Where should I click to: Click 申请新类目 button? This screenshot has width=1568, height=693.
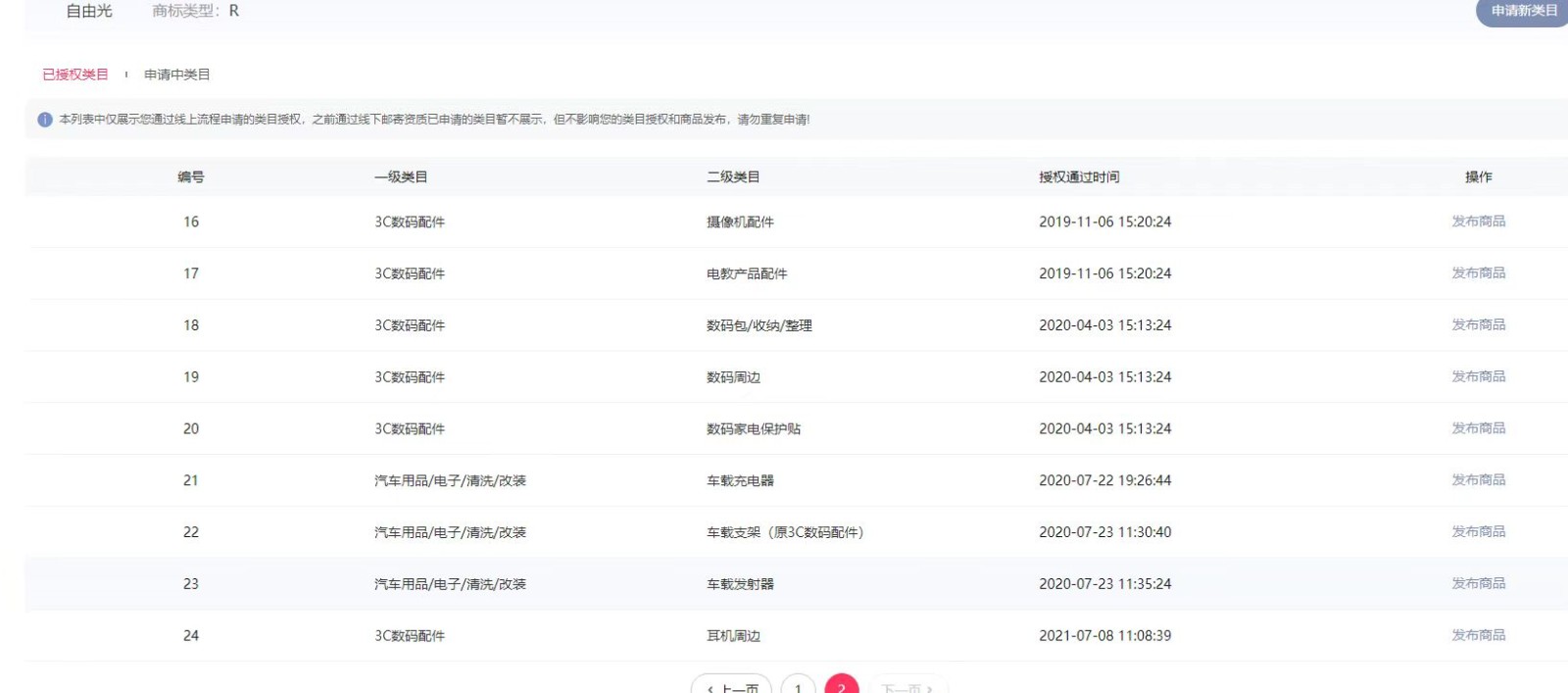[1524, 11]
